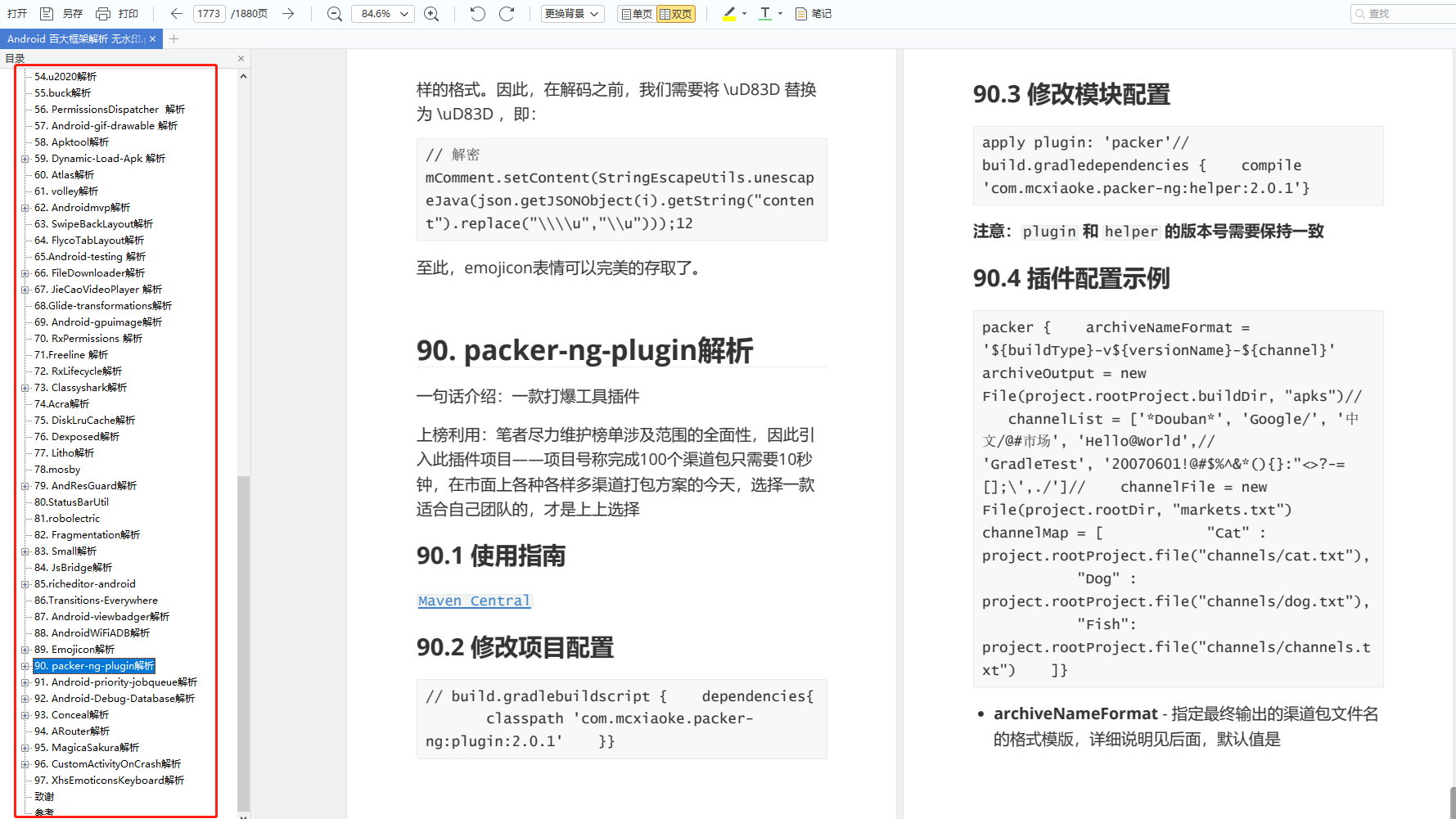Open 89. Emojicon解析 entry
The image size is (1456, 819).
(74, 650)
